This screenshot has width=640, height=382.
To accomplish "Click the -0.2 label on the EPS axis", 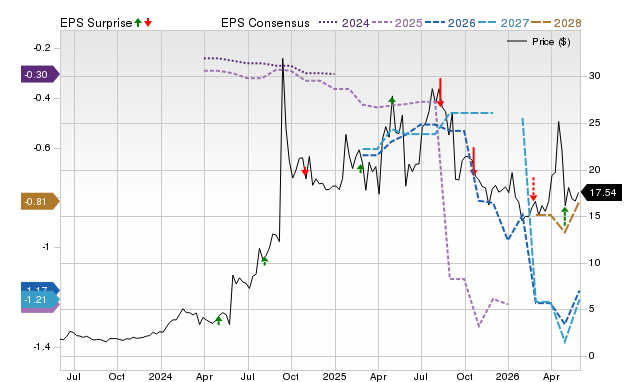I will (x=42, y=48).
